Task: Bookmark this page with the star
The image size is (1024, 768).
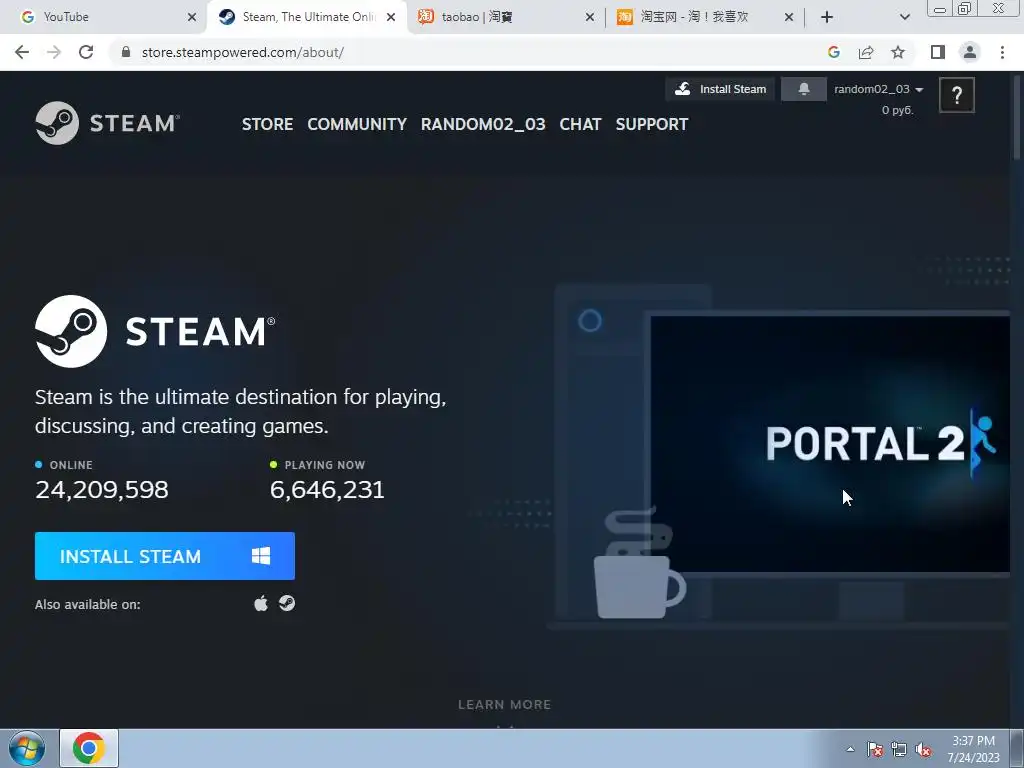Action: [x=898, y=52]
